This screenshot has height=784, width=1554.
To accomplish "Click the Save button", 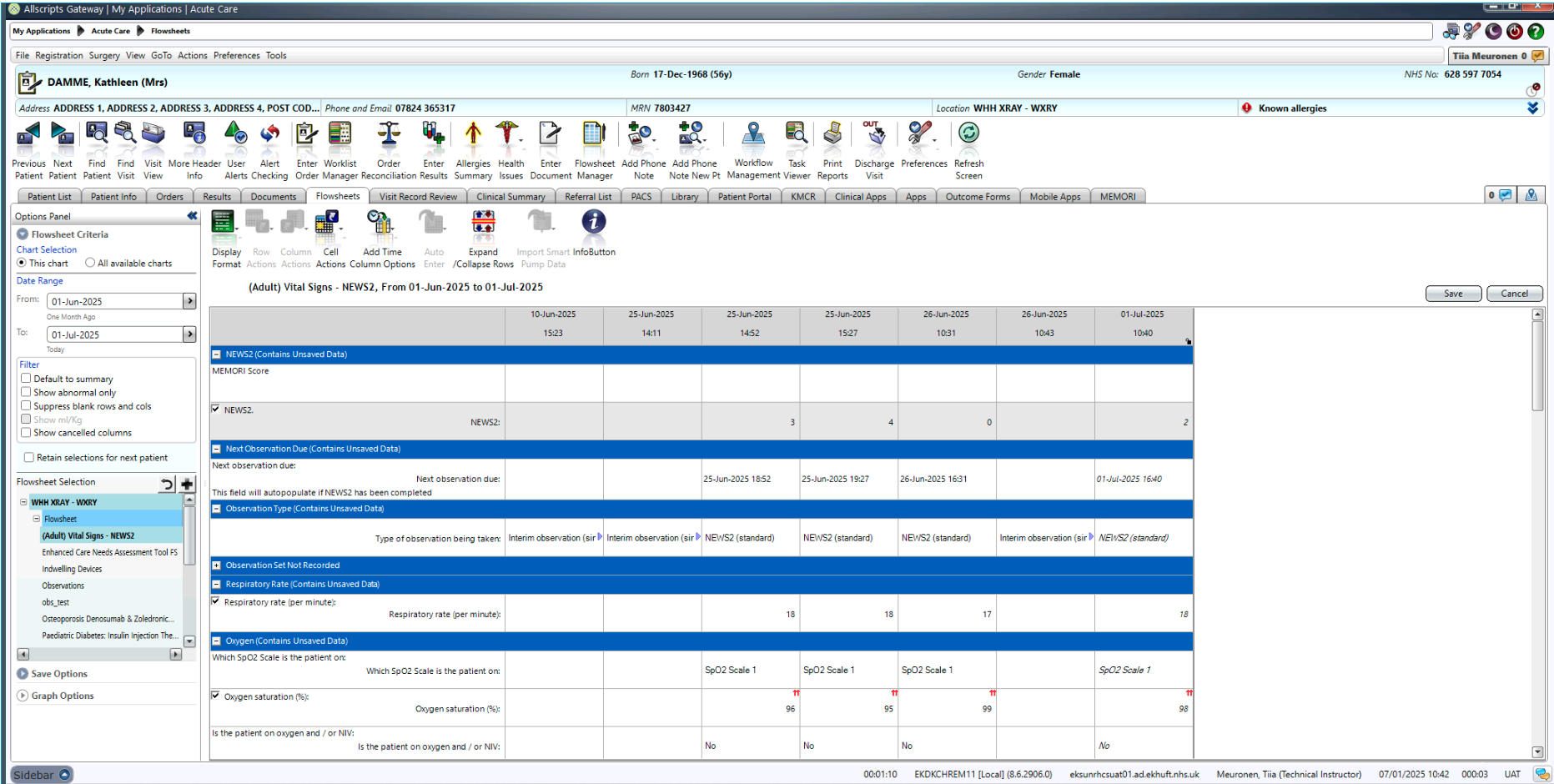I will (x=1453, y=294).
